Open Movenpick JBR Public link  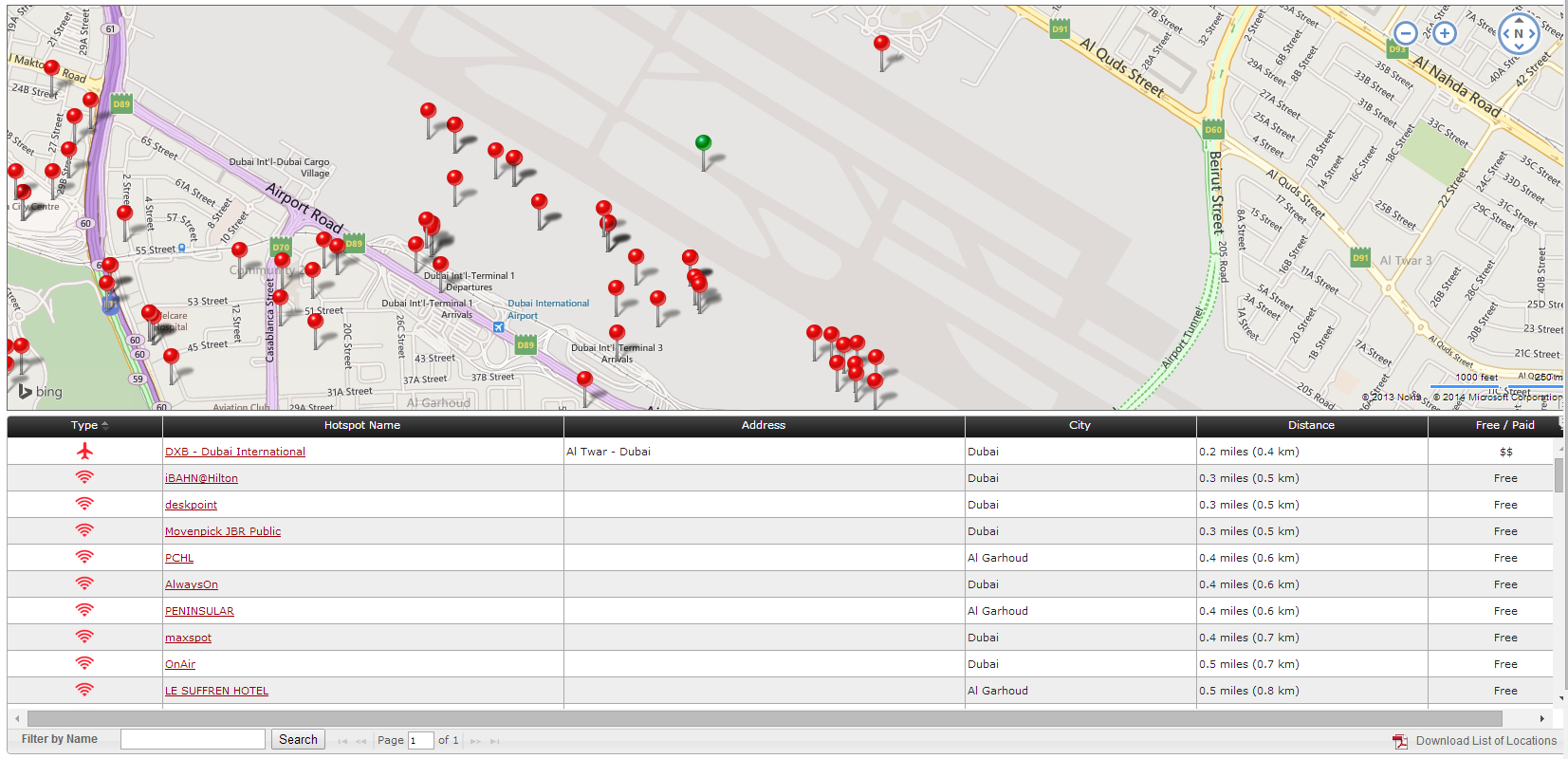pos(223,531)
